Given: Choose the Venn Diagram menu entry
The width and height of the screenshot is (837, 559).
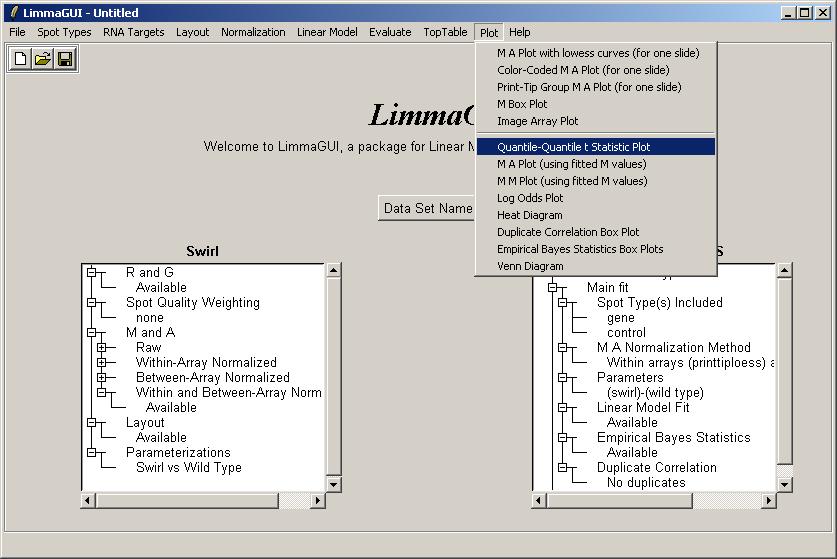Looking at the screenshot, I should pos(530,266).
